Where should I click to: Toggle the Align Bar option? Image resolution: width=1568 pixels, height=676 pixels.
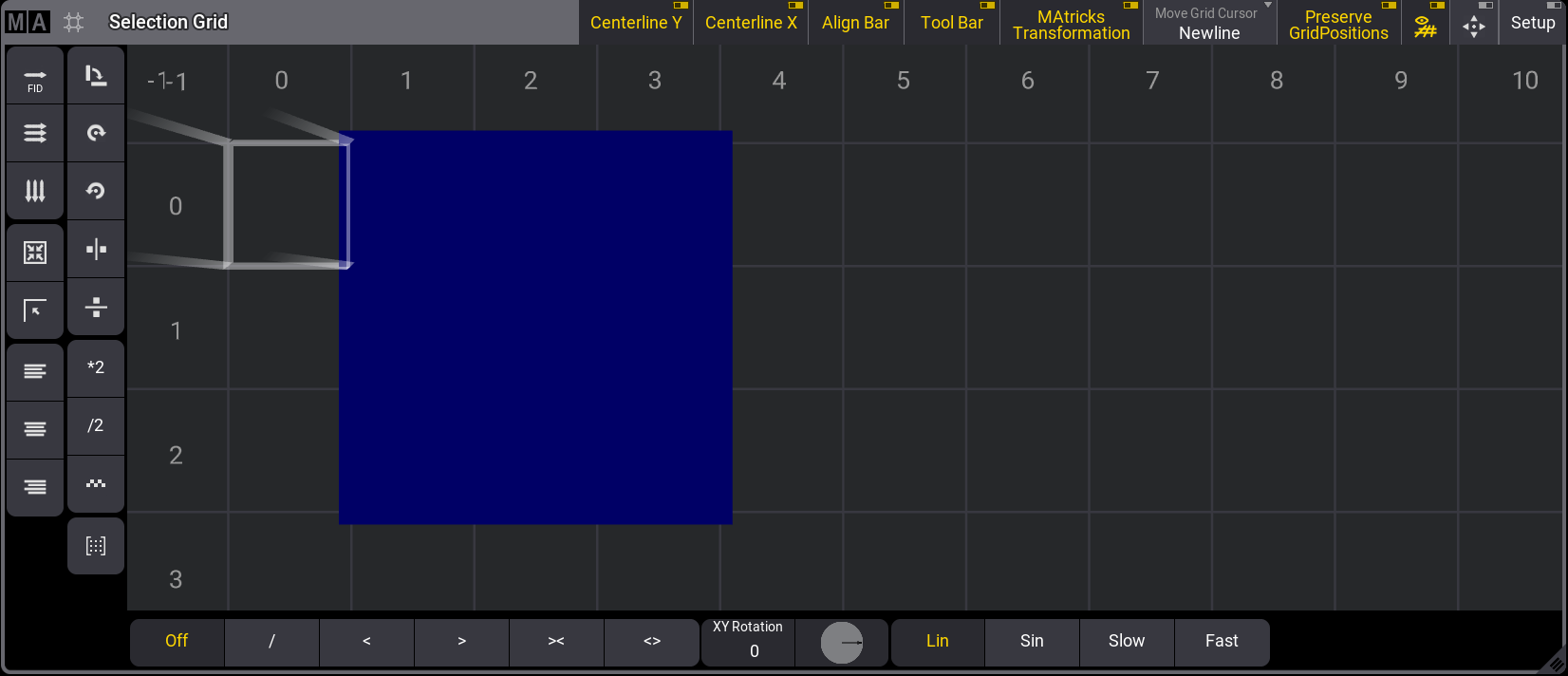click(855, 22)
